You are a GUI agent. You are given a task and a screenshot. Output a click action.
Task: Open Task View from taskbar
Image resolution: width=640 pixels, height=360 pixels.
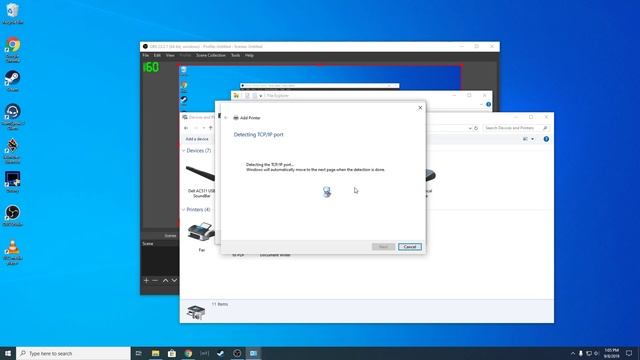pos(139,353)
